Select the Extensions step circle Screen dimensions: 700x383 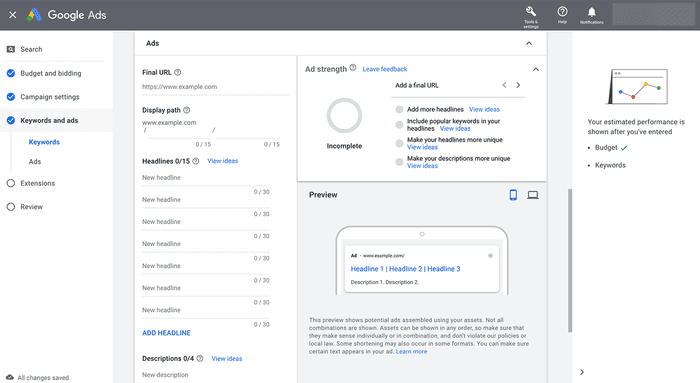click(x=11, y=183)
